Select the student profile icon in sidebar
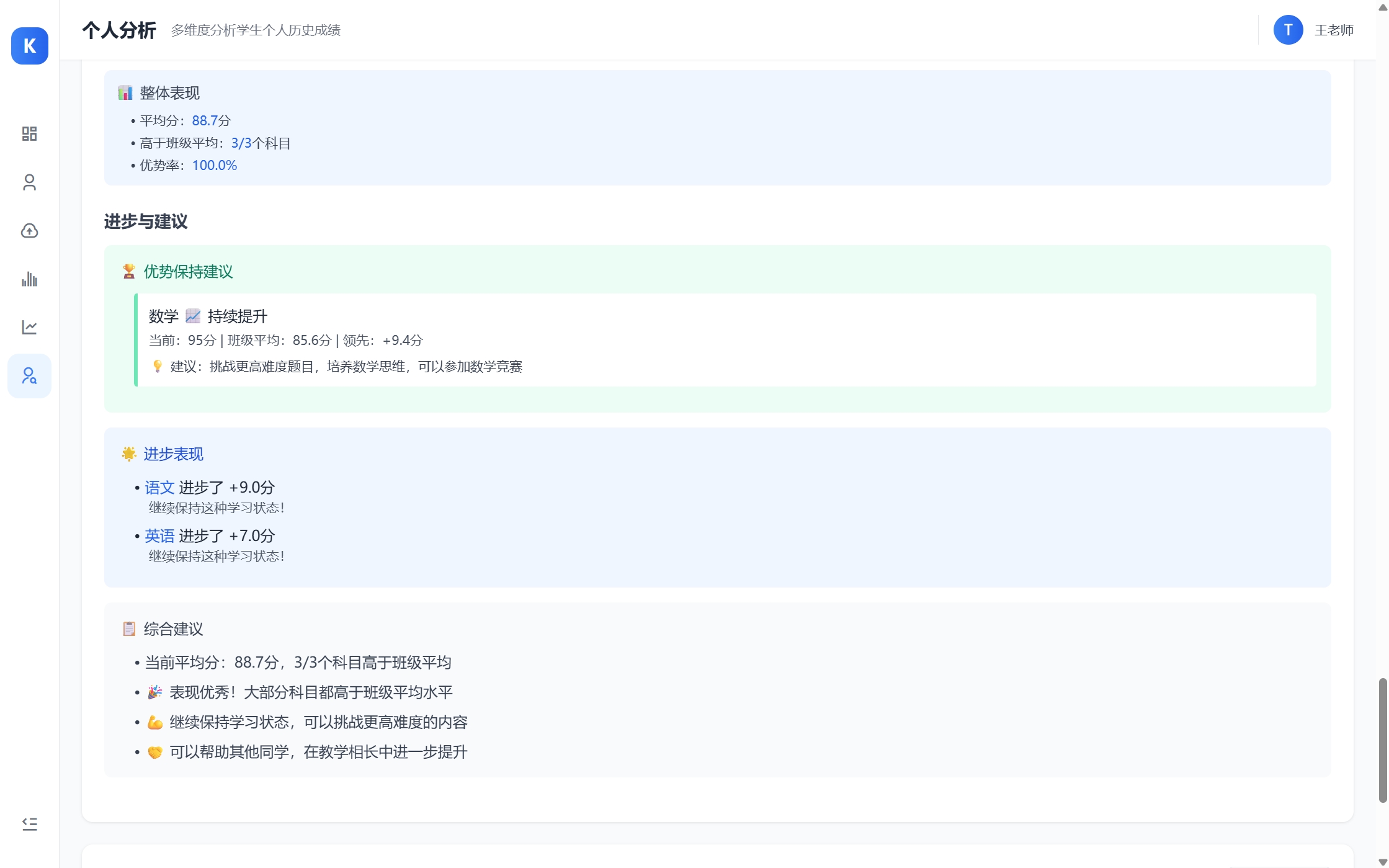 (29, 182)
